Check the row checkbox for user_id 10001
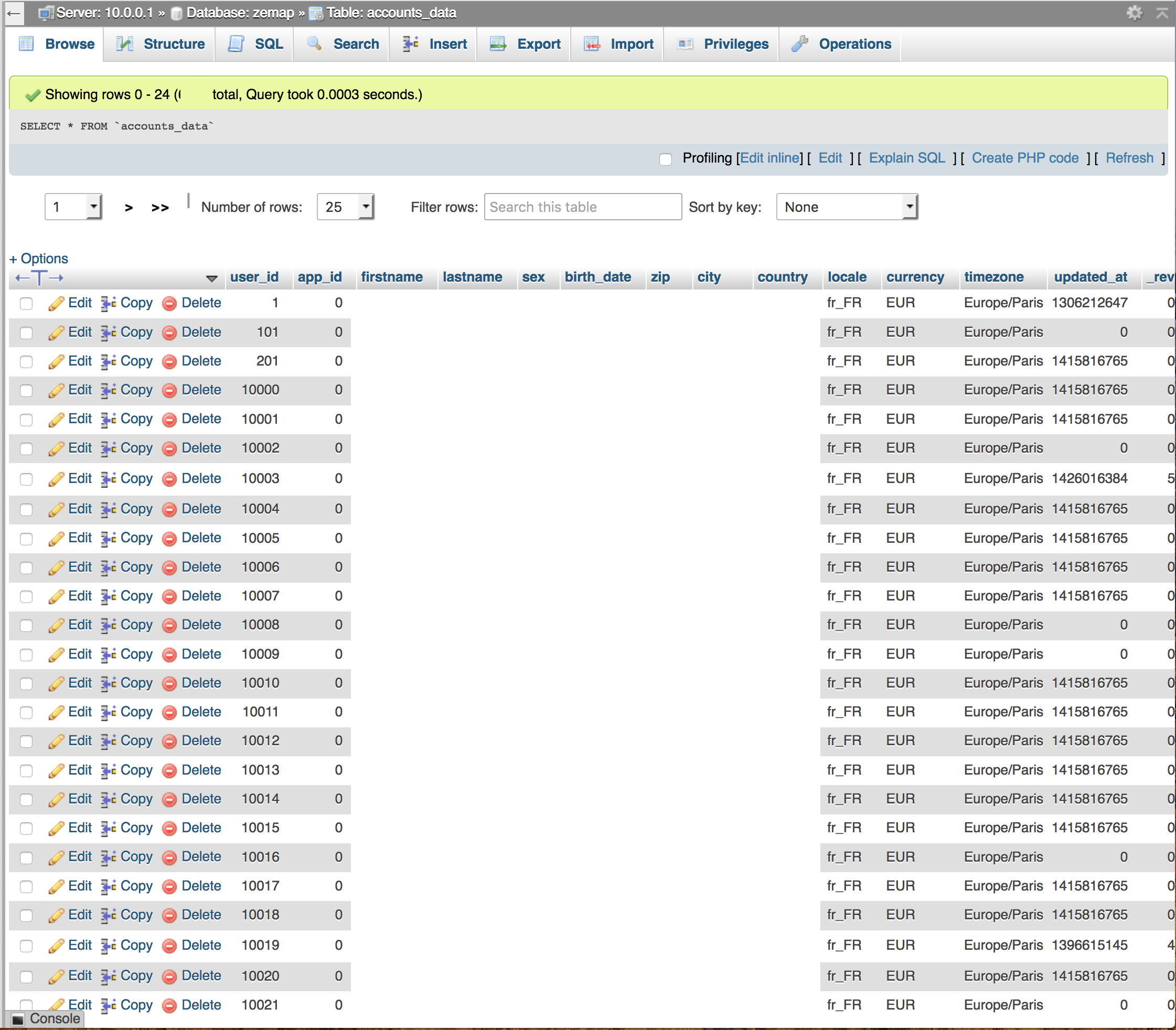This screenshot has height=1030, width=1176. coord(26,420)
